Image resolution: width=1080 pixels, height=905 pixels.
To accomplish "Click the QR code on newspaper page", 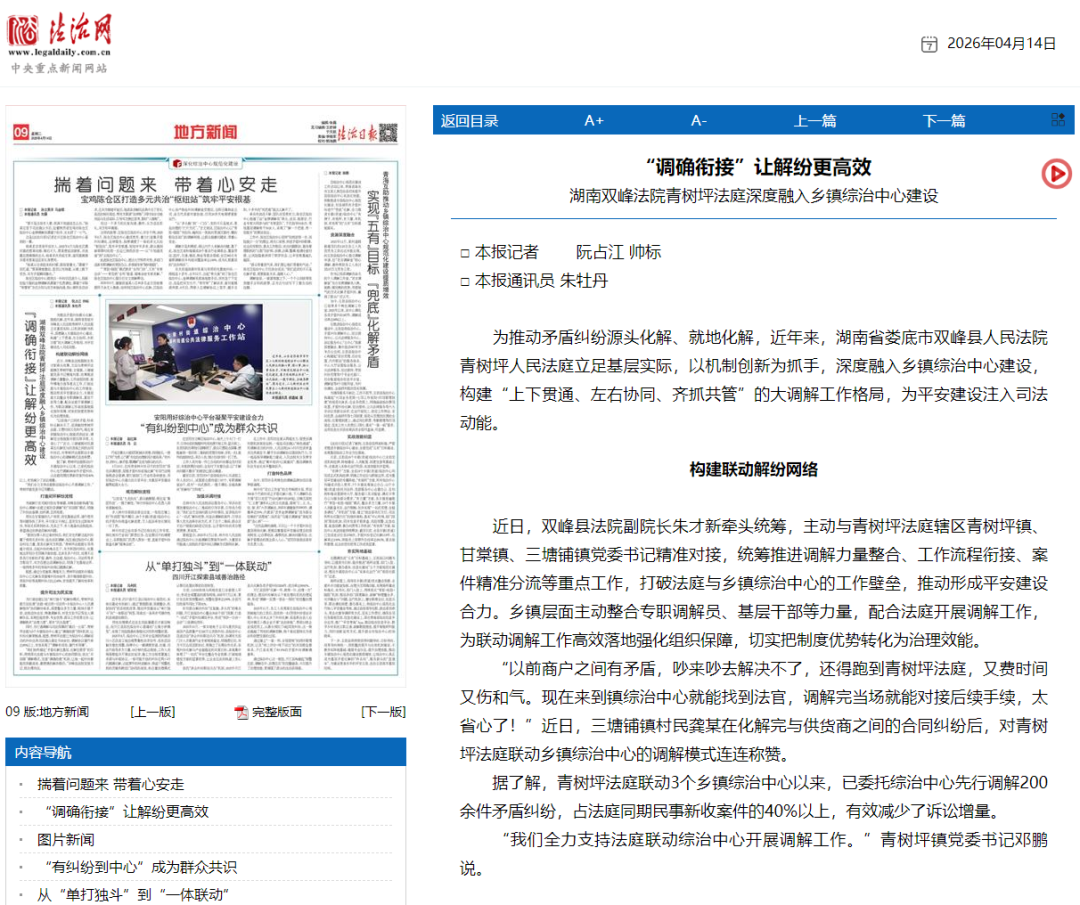I will pyautogui.click(x=388, y=131).
